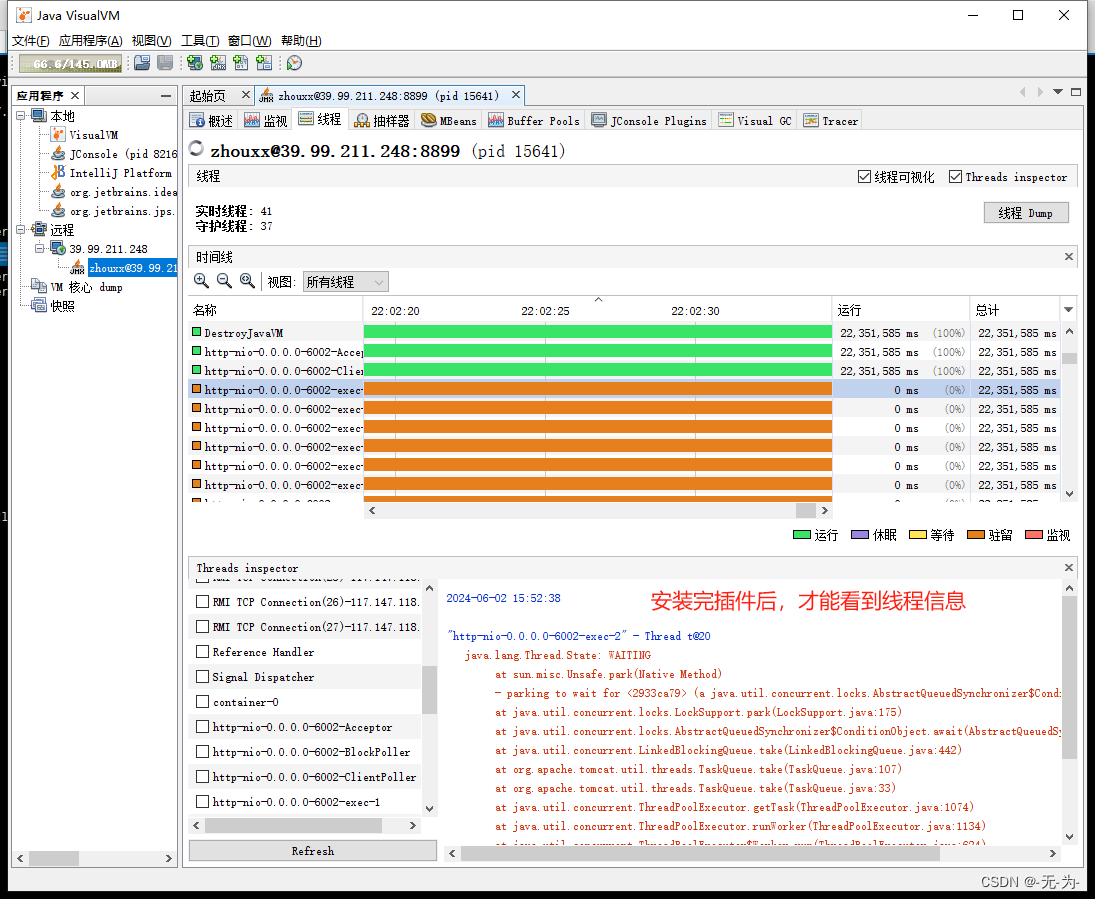Click the VM 核心 dump node icon
Screen dimensions: 1095x899
(x=39, y=286)
